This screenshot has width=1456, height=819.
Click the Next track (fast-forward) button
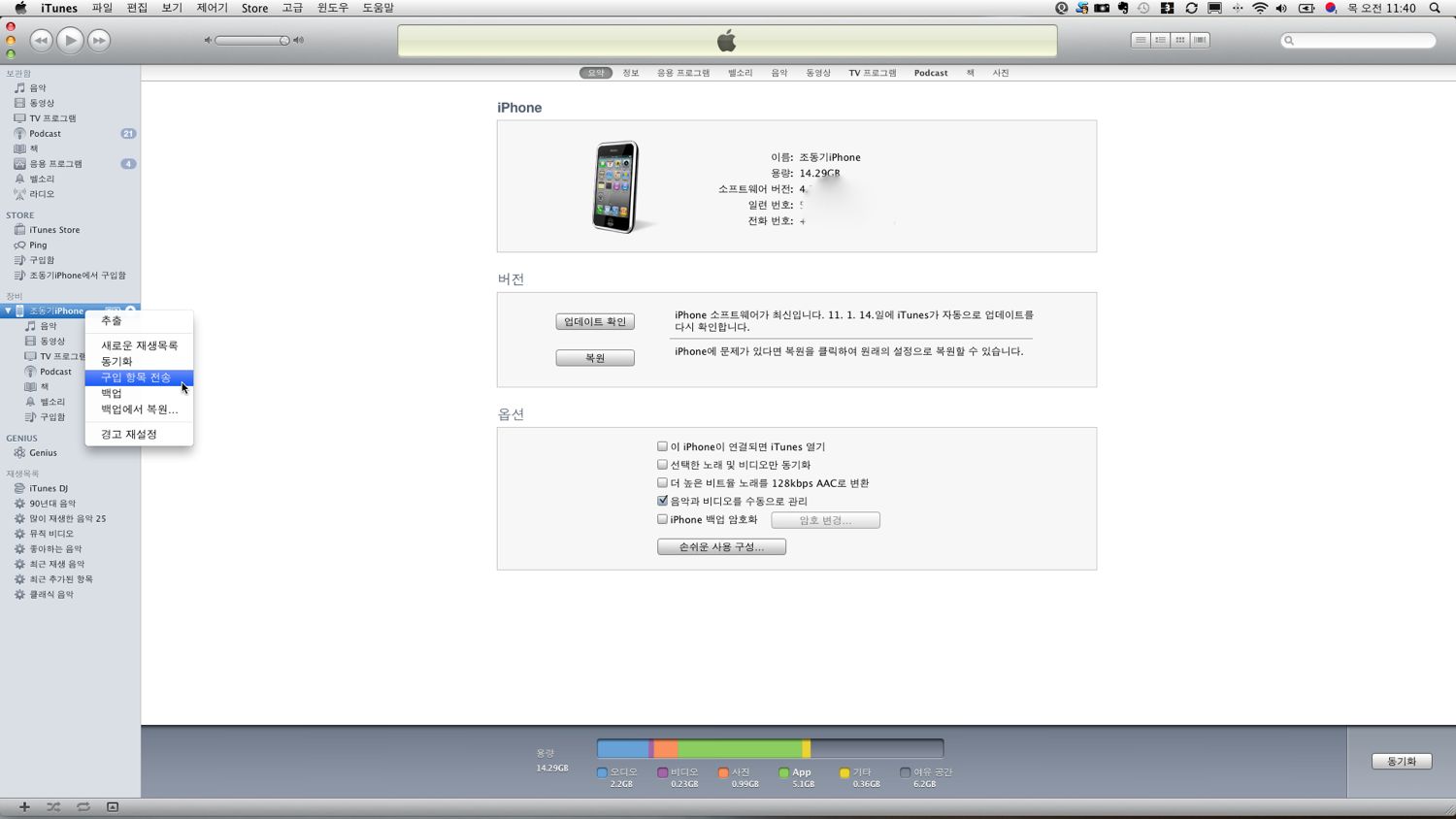coord(99,40)
